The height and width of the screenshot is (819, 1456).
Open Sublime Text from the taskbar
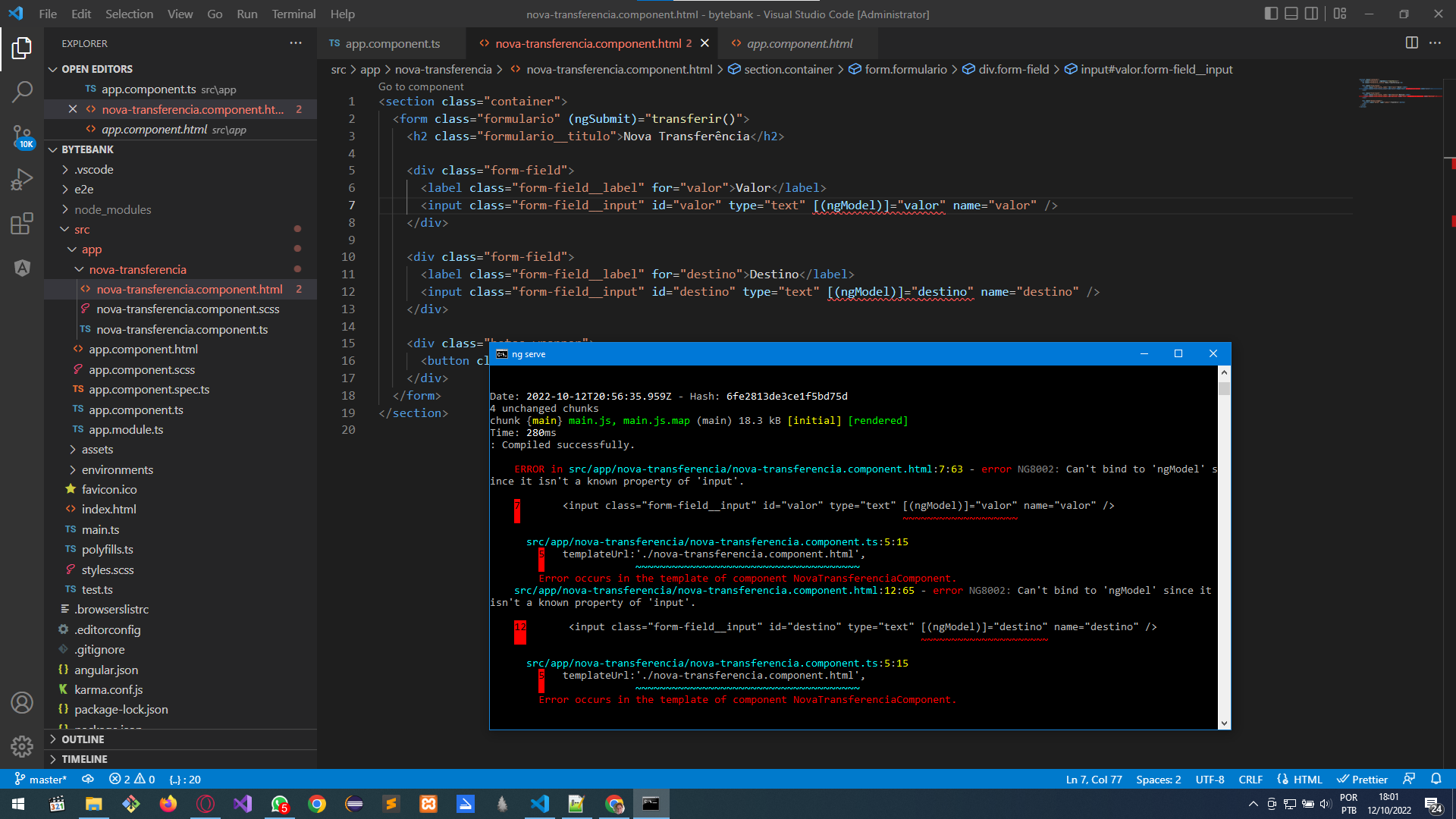[391, 804]
